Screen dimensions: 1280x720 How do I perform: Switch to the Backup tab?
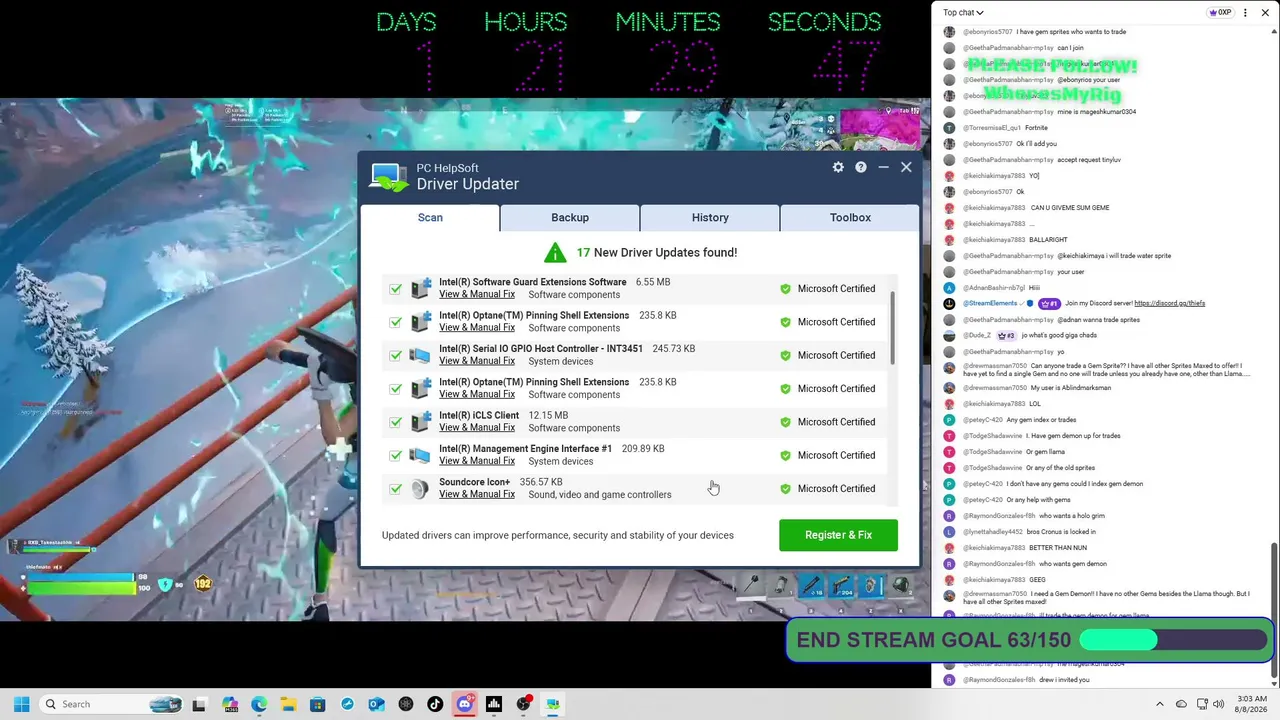point(570,217)
